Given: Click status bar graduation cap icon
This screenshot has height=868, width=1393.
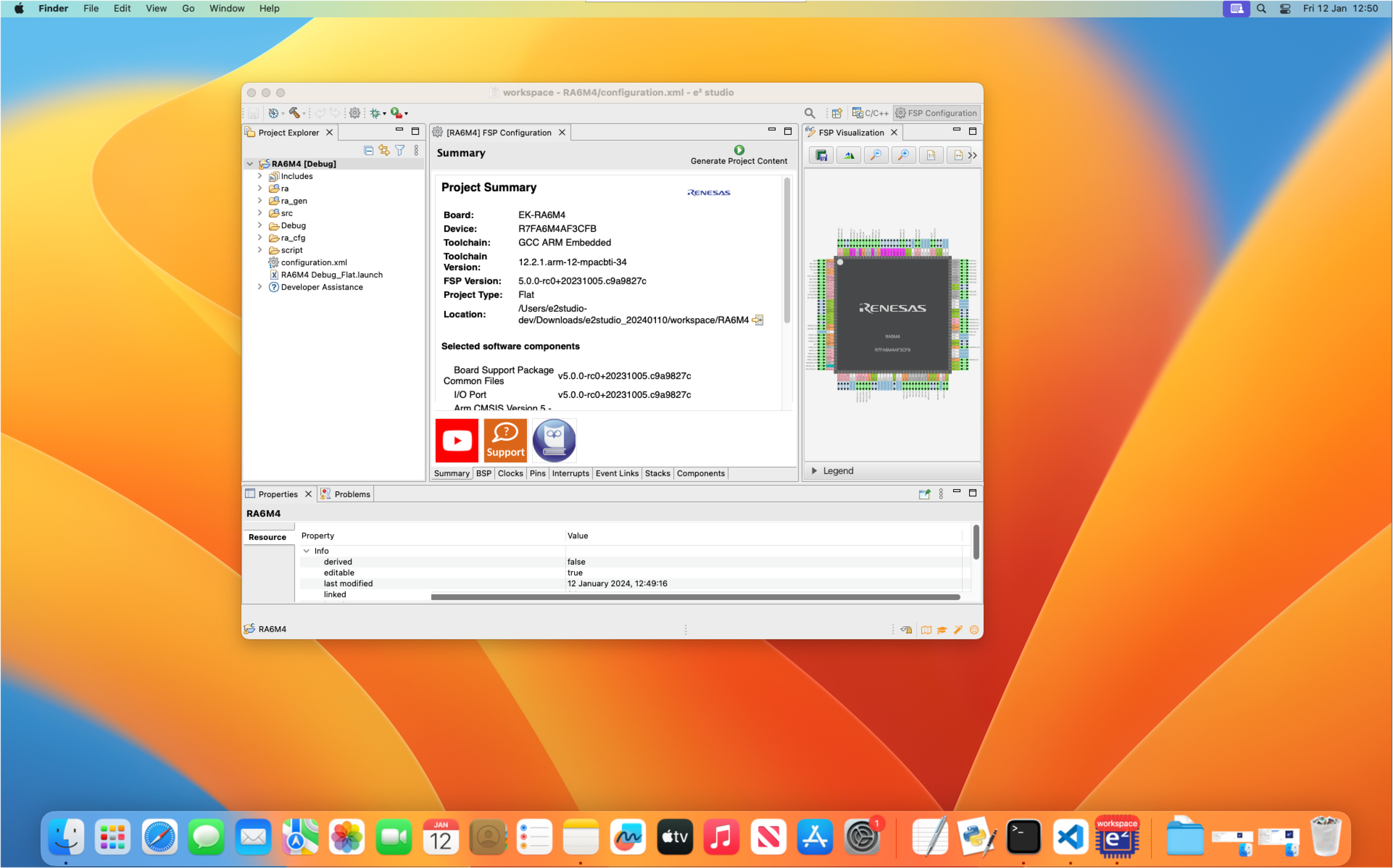Looking at the screenshot, I should [942, 630].
